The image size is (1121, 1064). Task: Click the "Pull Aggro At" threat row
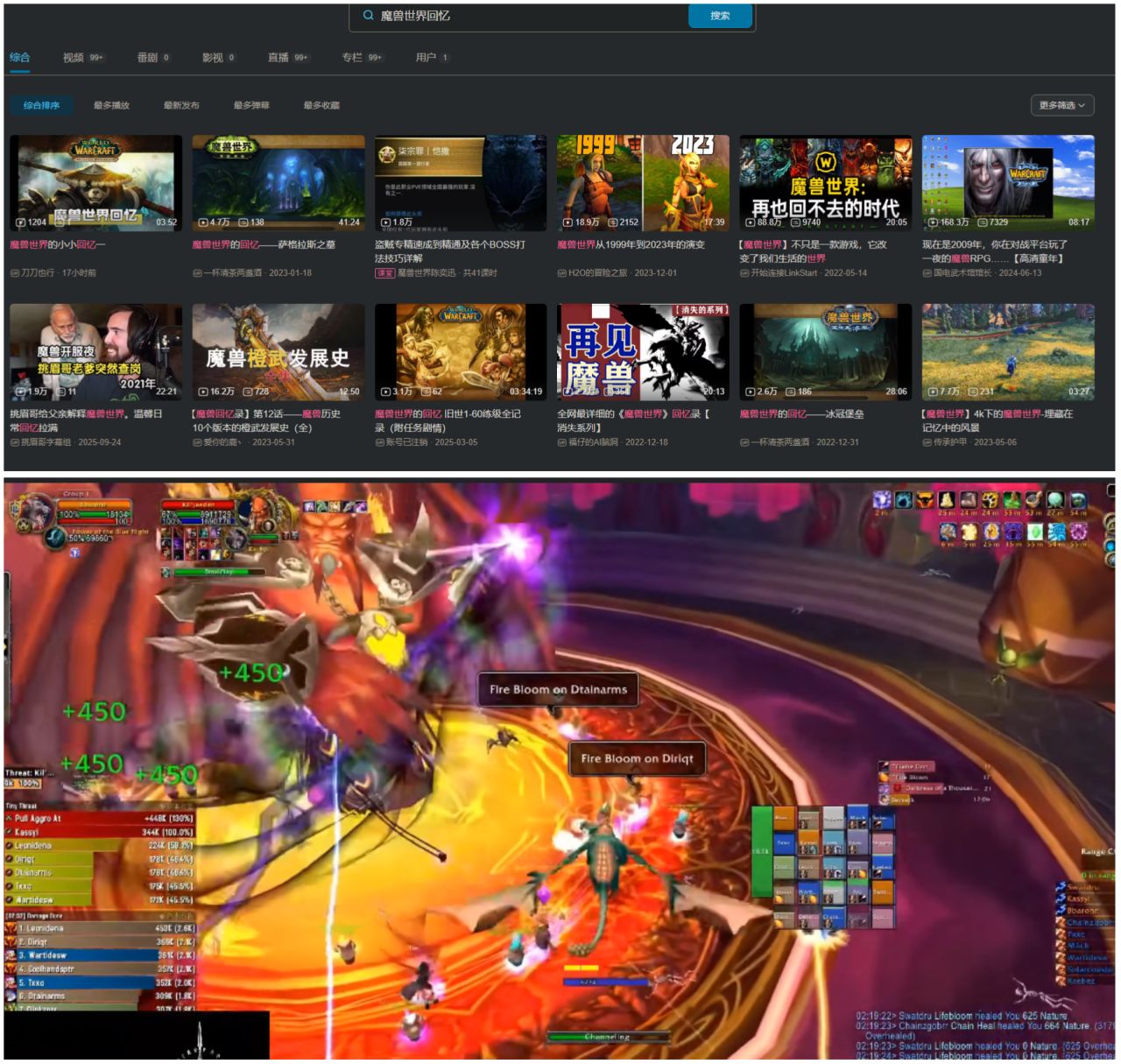coord(100,818)
